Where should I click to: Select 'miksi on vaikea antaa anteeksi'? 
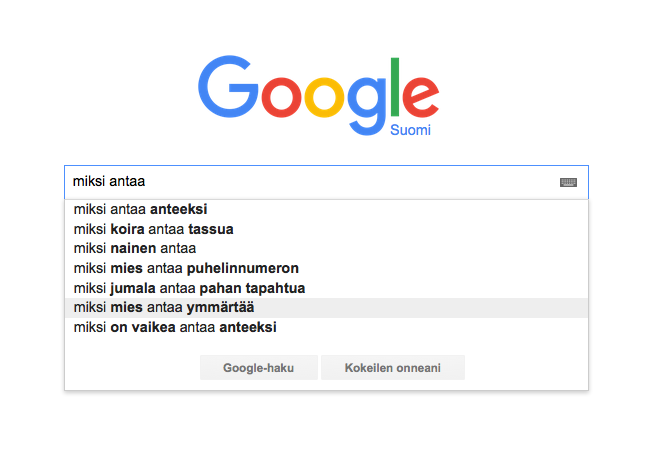pyautogui.click(x=326, y=327)
